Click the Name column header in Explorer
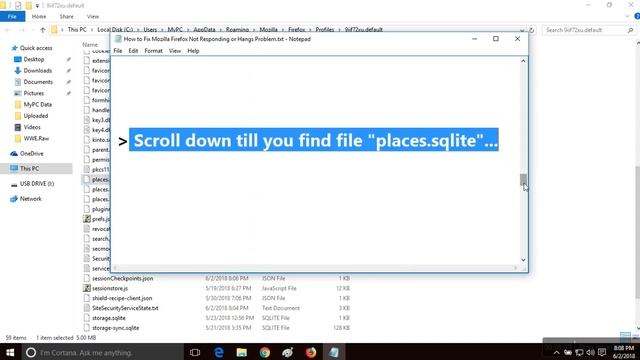 tap(90, 44)
